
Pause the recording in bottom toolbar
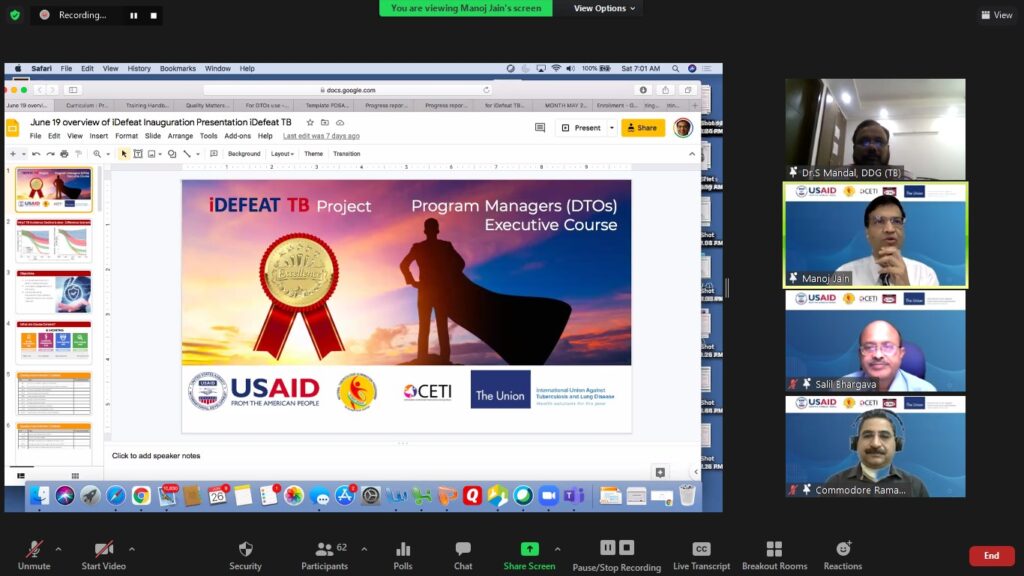click(x=607, y=547)
